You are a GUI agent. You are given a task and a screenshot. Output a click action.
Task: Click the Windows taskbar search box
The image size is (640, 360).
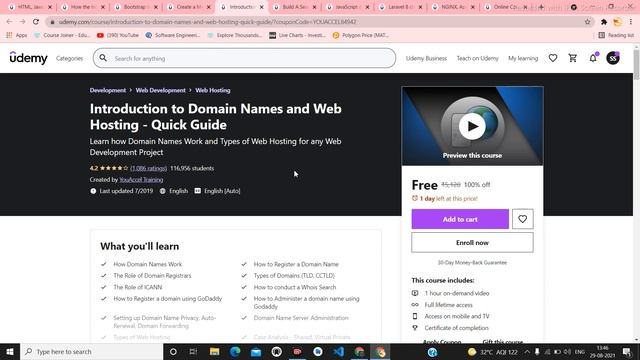tap(92, 351)
